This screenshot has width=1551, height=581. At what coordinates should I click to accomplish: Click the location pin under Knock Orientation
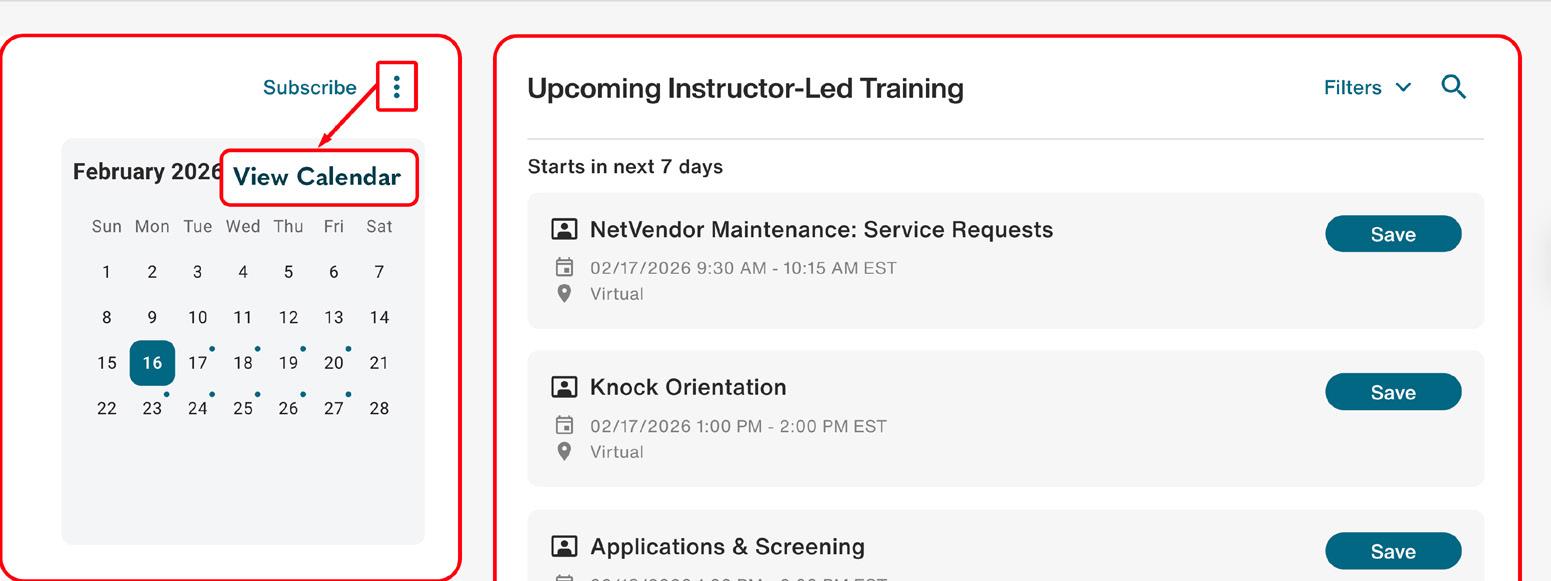coord(564,452)
